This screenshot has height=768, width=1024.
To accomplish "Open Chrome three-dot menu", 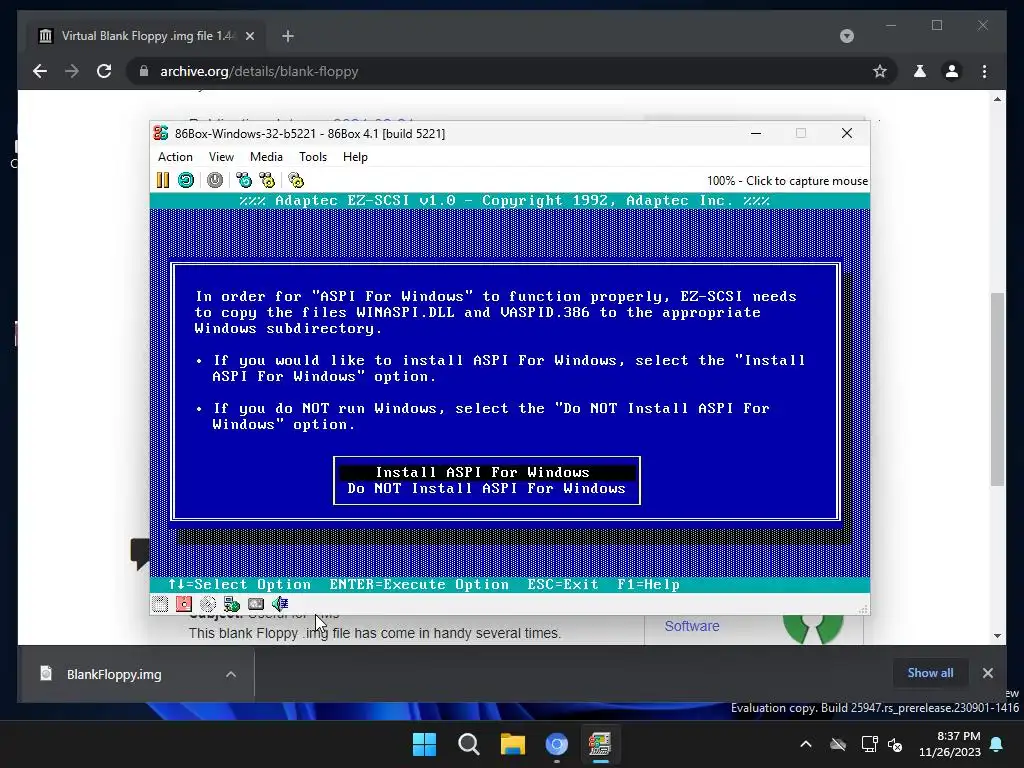I will (x=984, y=71).
